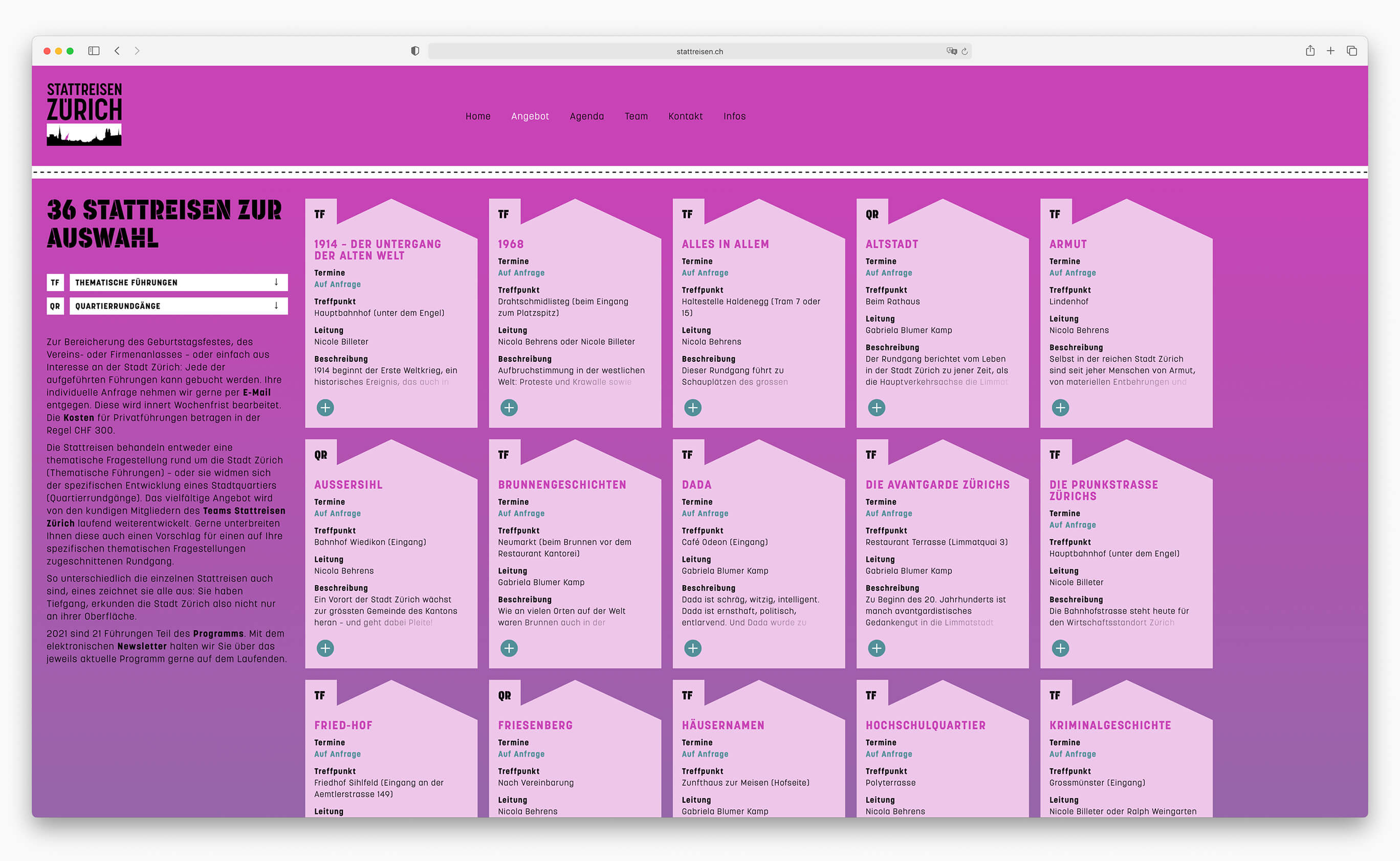Open the Quartierrundgänge dropdown

179,306
